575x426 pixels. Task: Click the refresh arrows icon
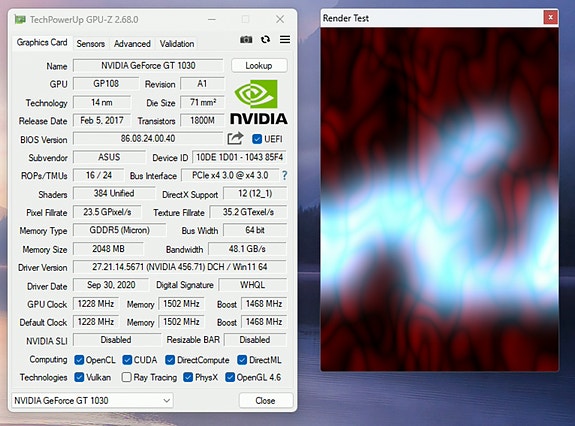[265, 39]
